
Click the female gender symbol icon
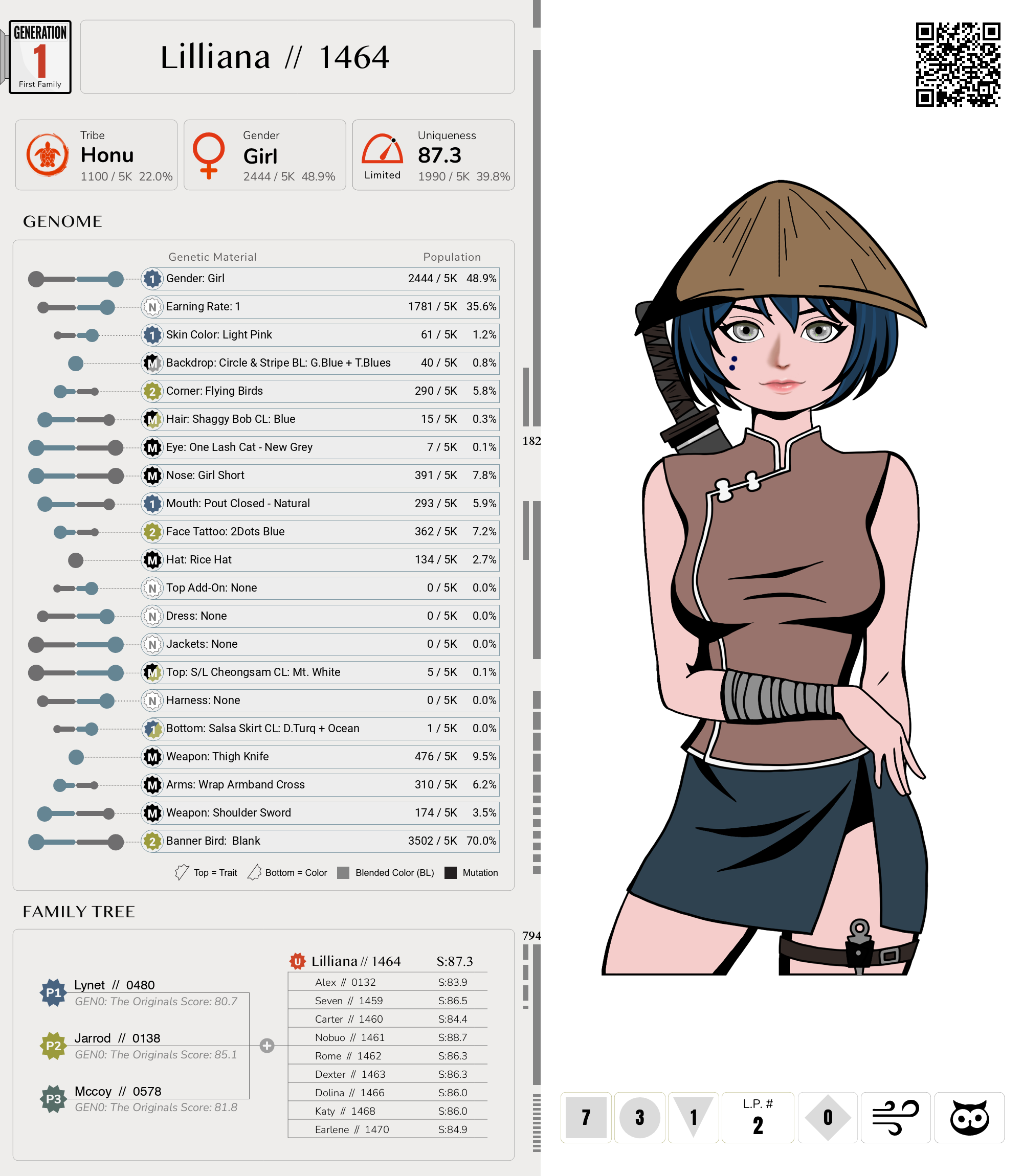click(208, 155)
